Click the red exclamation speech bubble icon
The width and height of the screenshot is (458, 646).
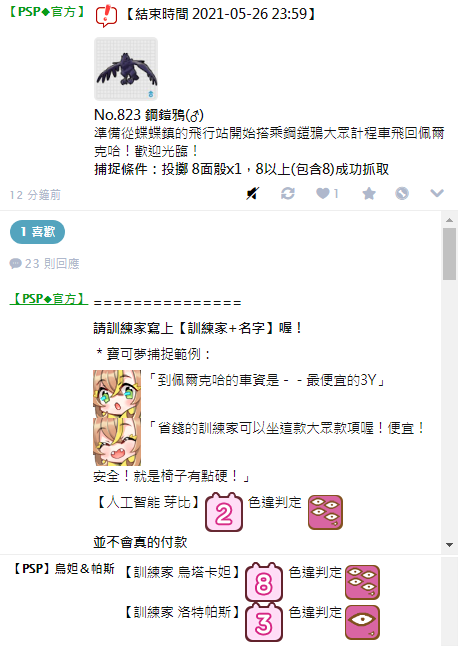pos(106,16)
